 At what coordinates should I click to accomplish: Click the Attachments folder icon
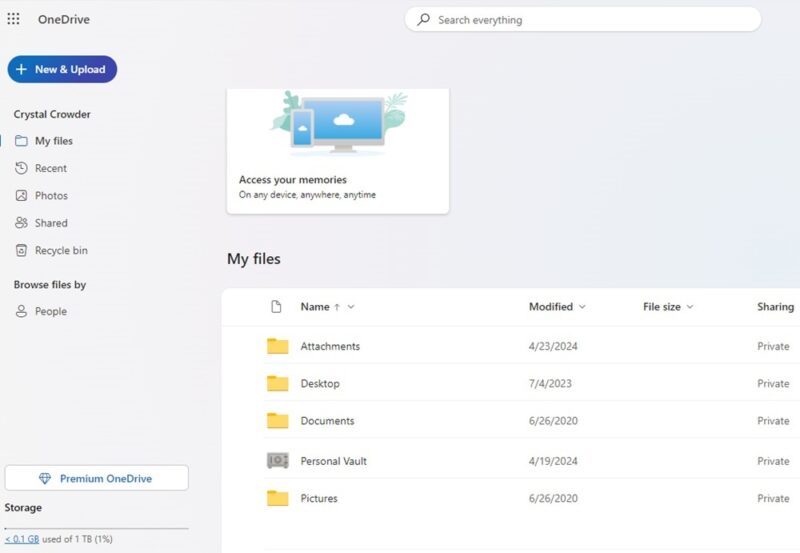tap(278, 346)
